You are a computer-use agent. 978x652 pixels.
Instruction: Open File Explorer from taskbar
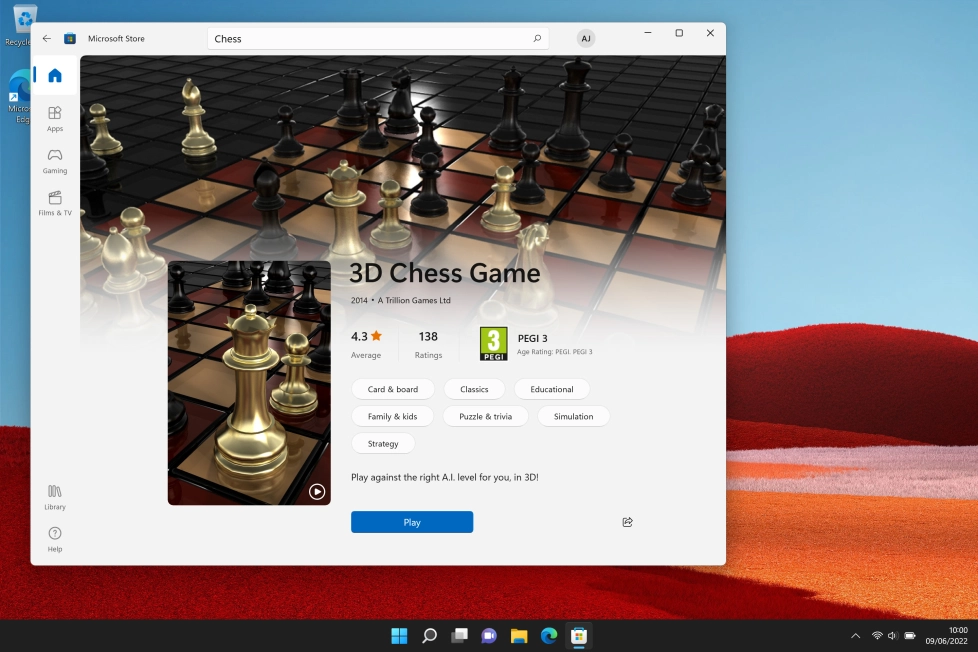(519, 636)
